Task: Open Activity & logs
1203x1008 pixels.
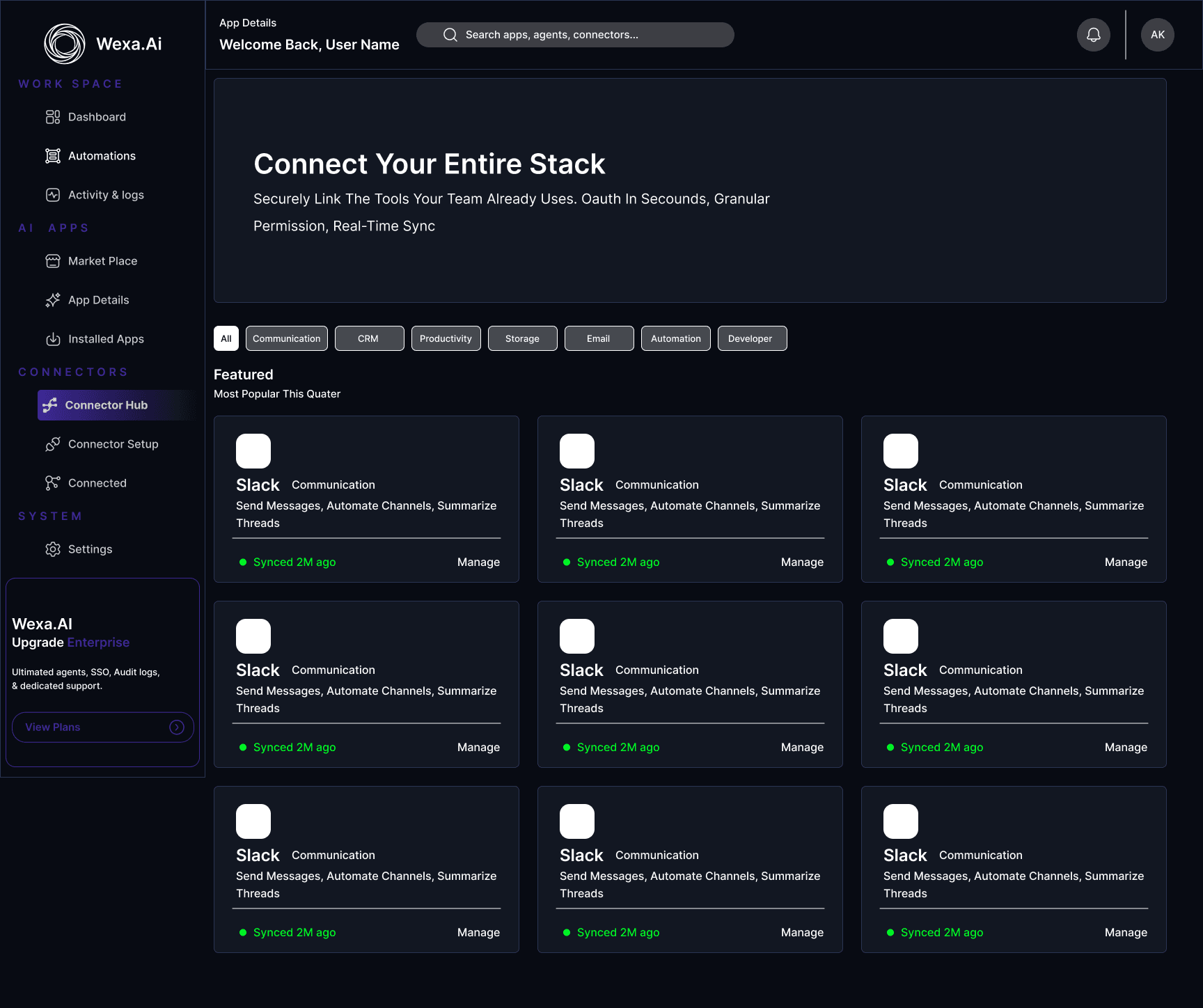Action: pyautogui.click(x=95, y=195)
